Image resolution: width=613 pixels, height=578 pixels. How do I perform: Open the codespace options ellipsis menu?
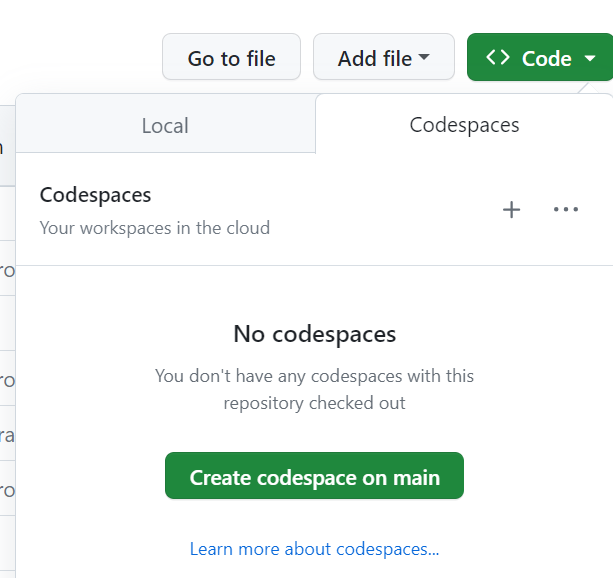566,210
